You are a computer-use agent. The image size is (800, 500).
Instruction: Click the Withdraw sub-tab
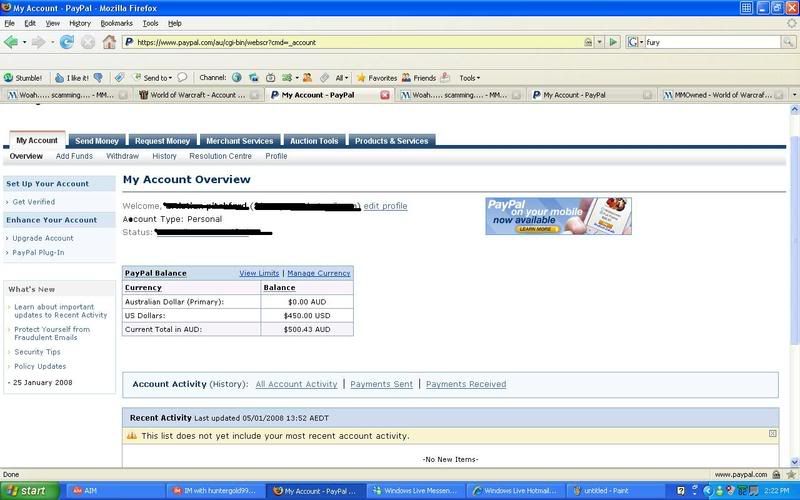(x=122, y=156)
